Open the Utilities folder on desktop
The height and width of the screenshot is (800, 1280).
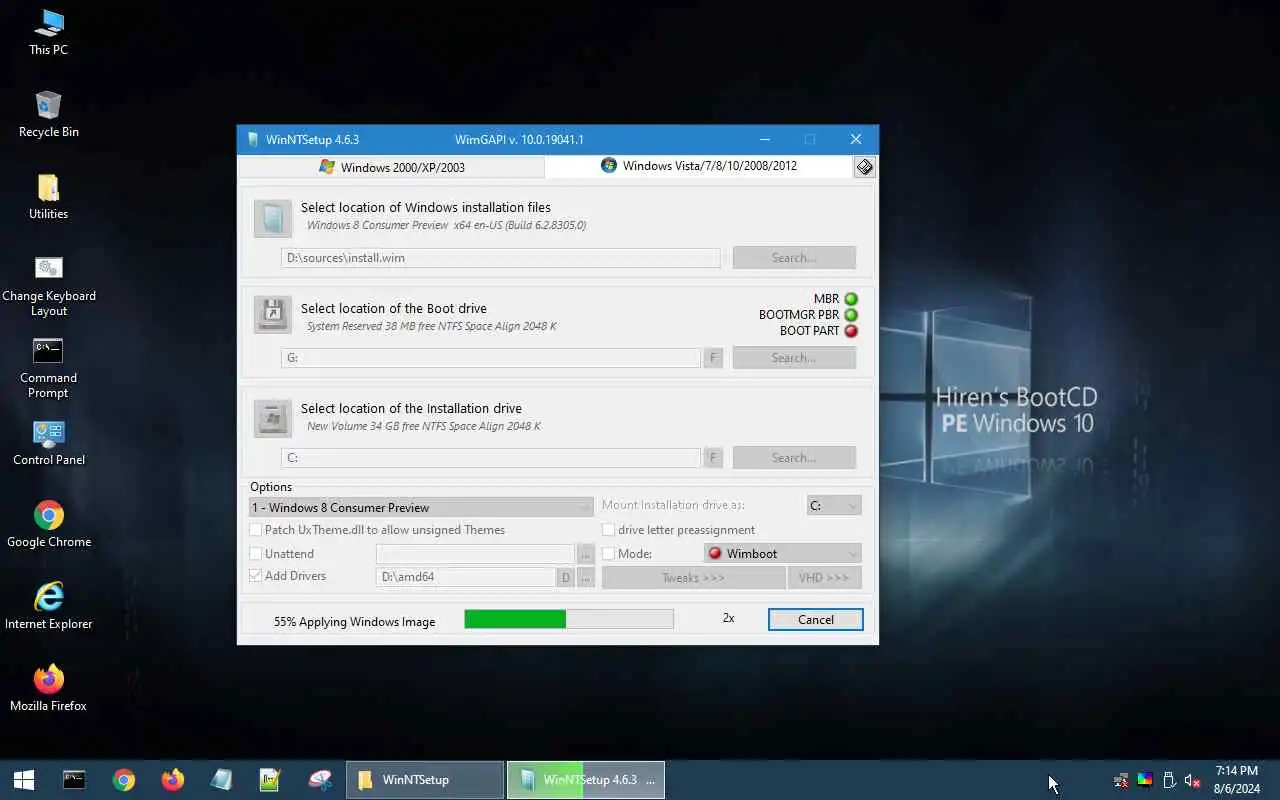point(48,196)
